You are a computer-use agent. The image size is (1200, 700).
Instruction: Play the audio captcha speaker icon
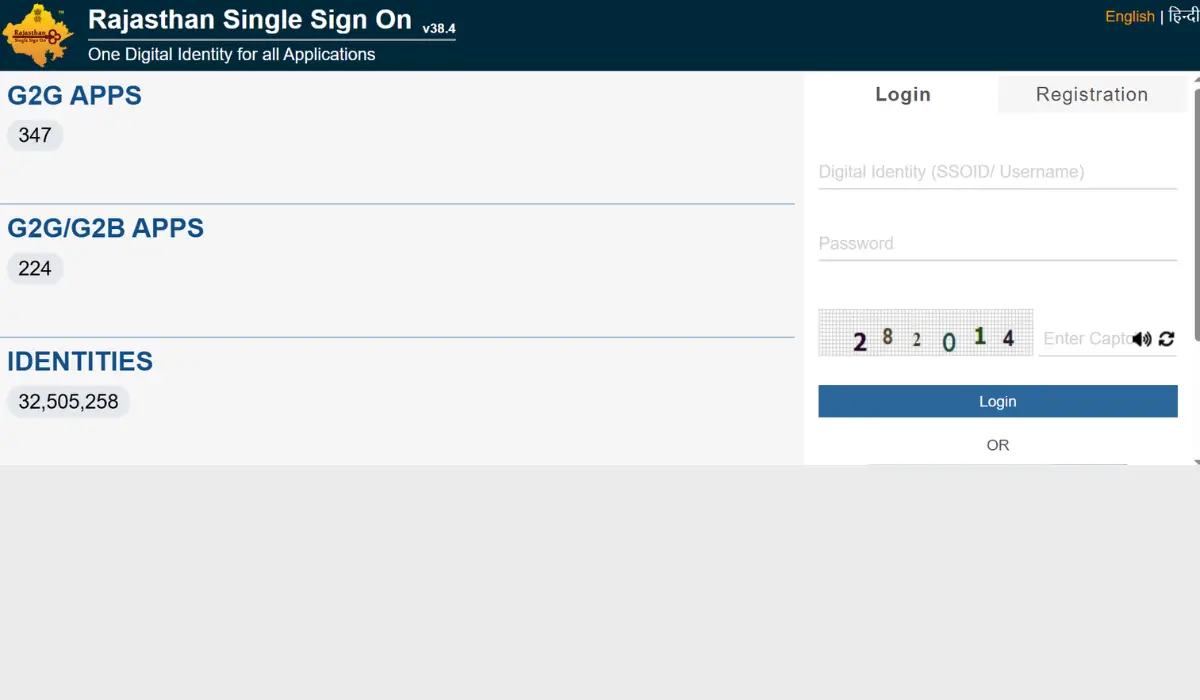coord(1142,339)
